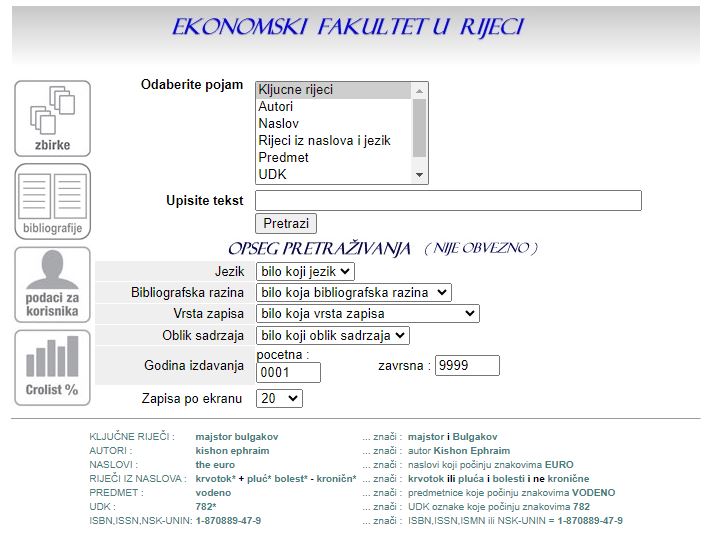710x541 pixels.
Task: Choose Naslov from the list
Action: (x=334, y=124)
